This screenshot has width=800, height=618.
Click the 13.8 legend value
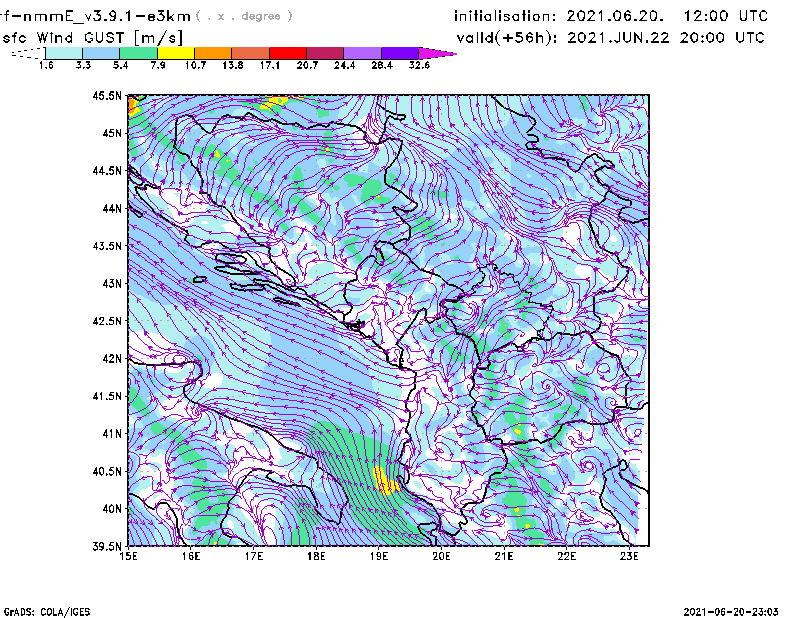(233, 65)
